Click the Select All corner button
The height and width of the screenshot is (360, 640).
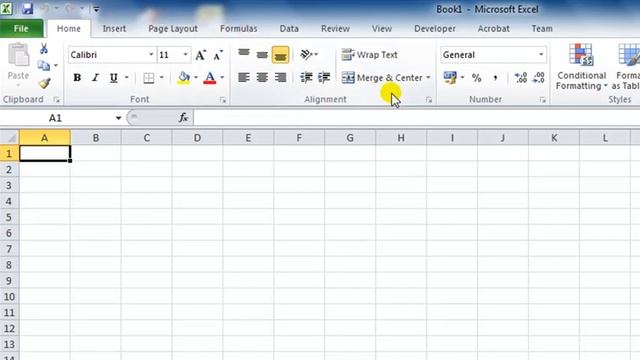pos(9,138)
